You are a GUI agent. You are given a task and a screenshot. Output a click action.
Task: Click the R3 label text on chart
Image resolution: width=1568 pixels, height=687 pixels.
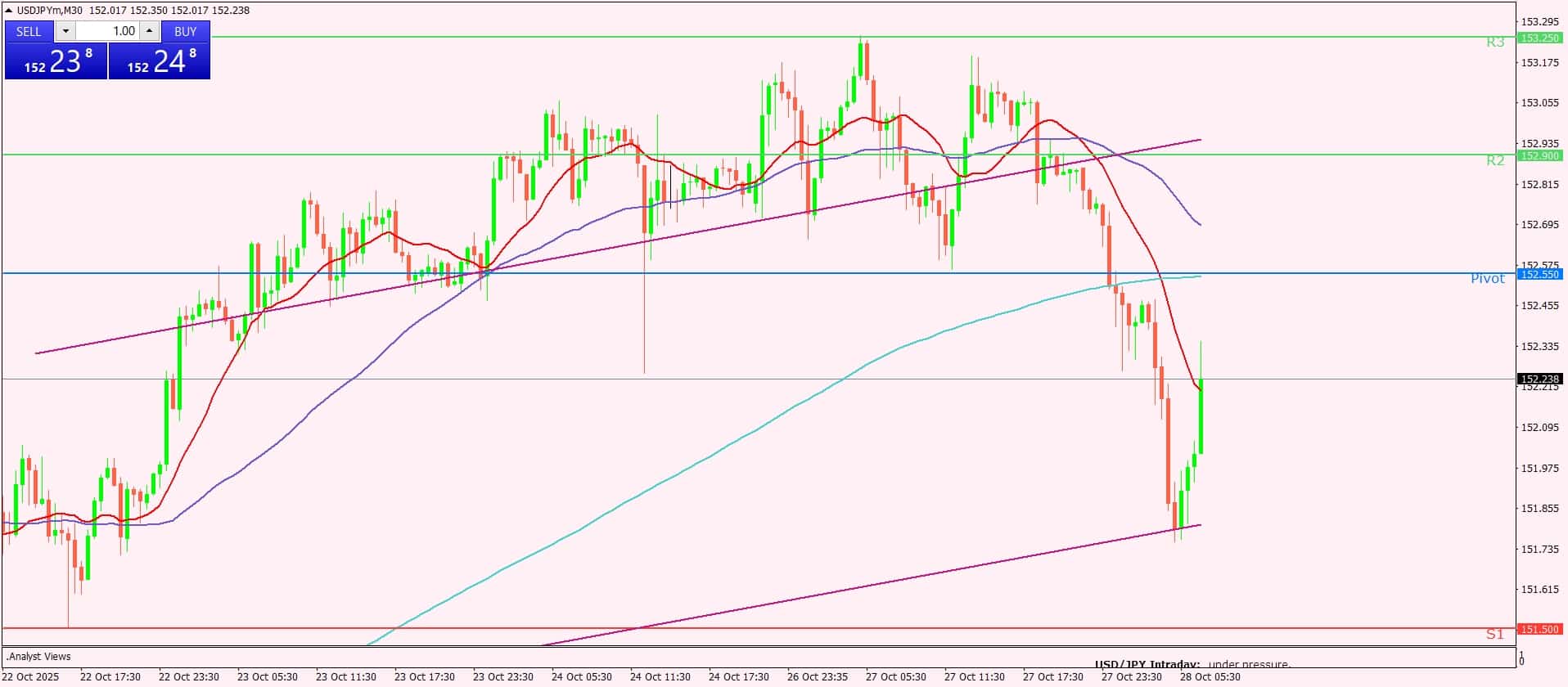1494,43
